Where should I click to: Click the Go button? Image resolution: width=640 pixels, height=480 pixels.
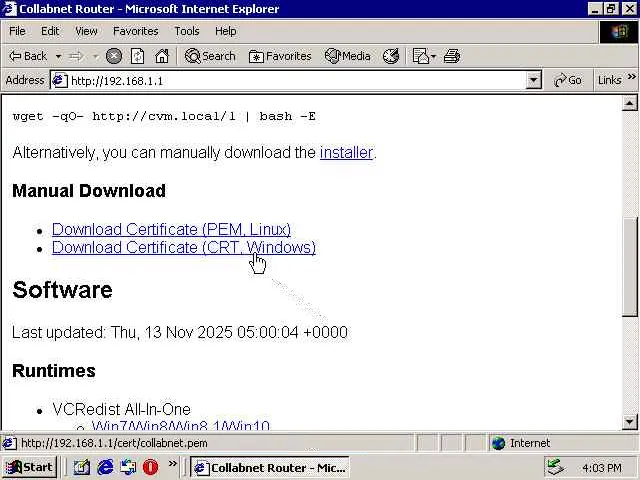[568, 80]
